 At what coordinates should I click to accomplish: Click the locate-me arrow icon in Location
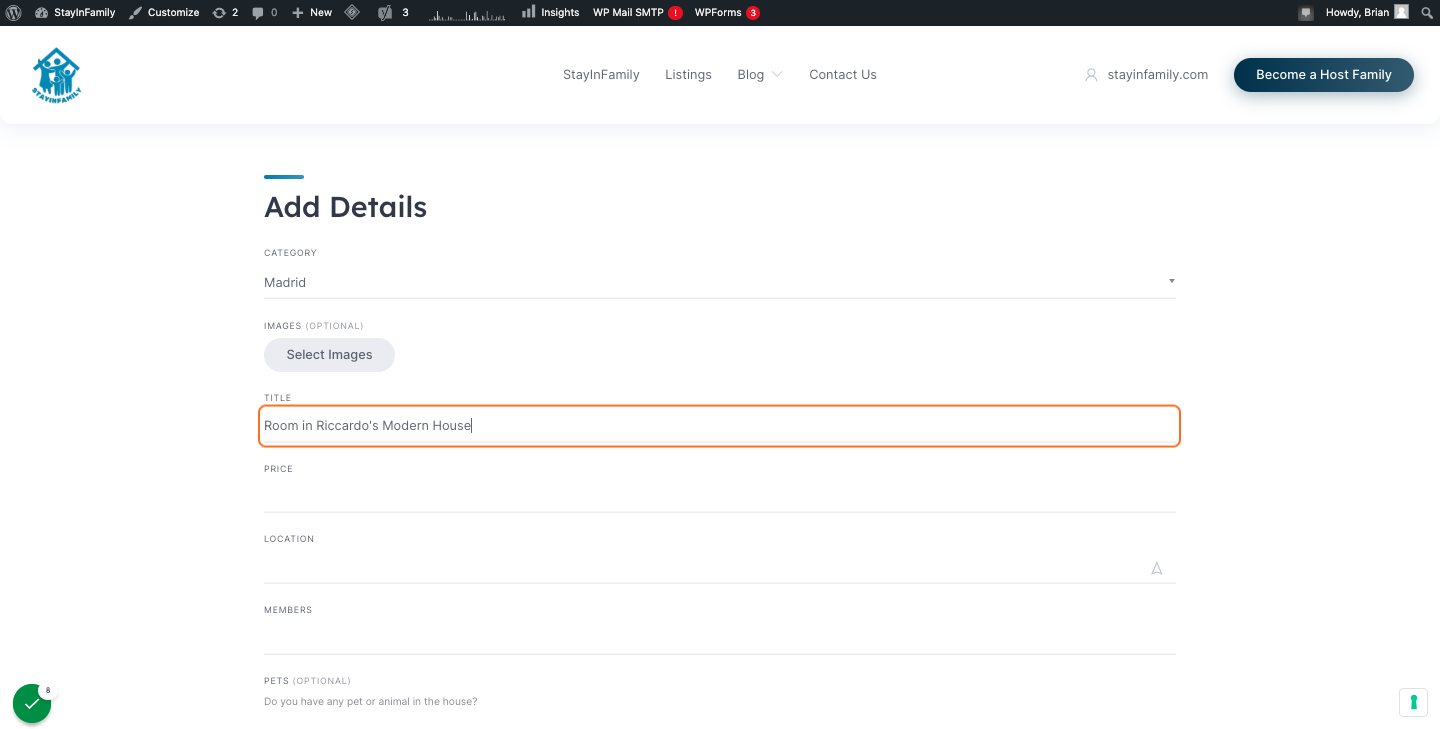pyautogui.click(x=1157, y=569)
